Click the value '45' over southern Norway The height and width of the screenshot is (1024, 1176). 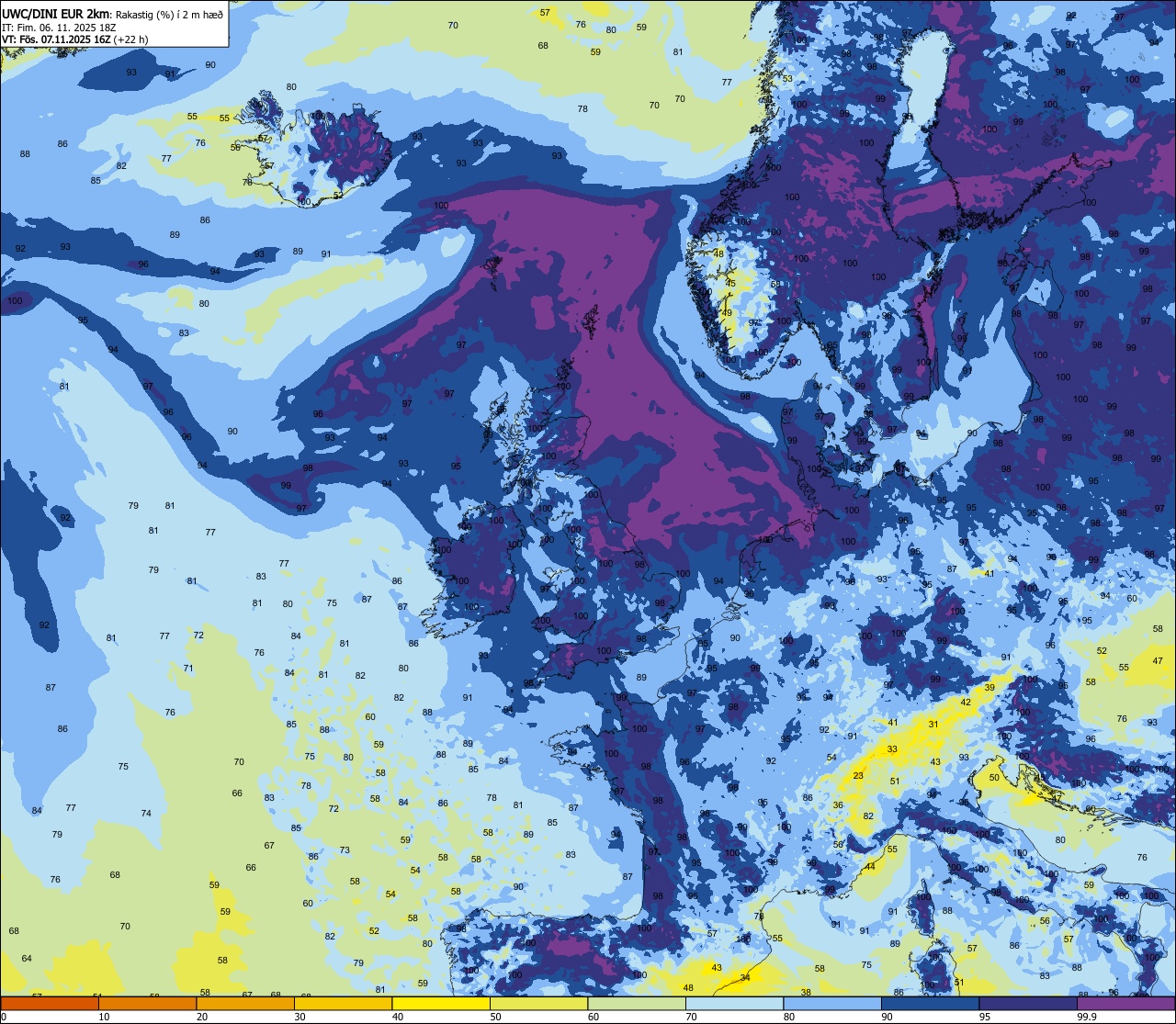pyautogui.click(x=731, y=284)
